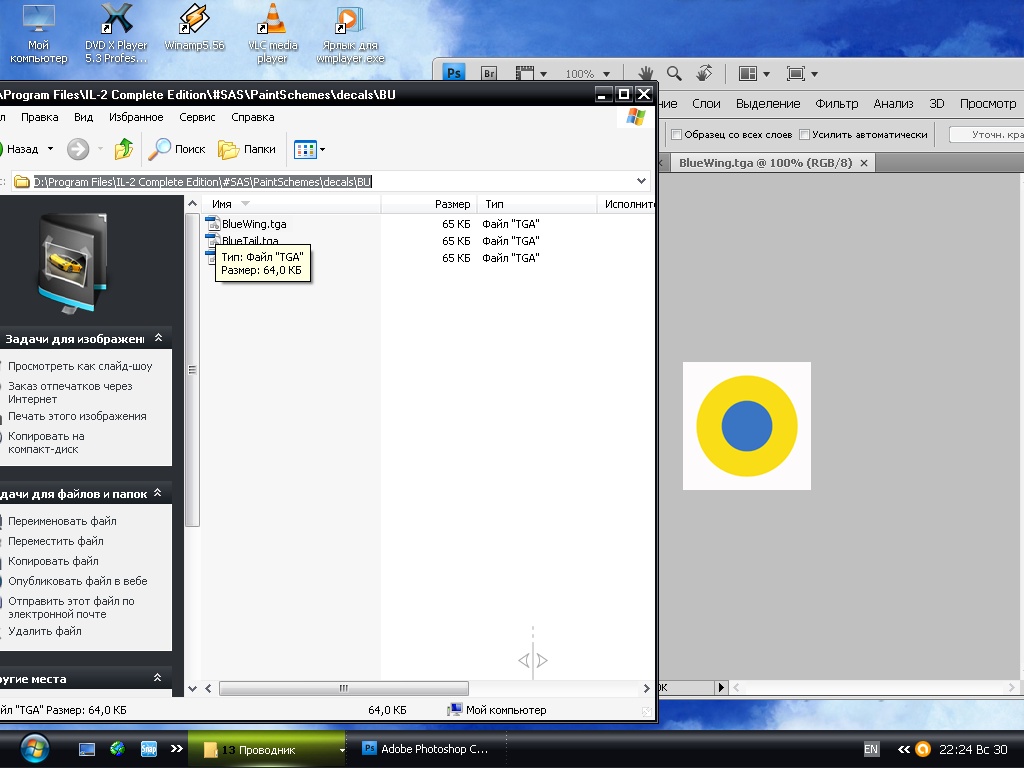The height and width of the screenshot is (768, 1024).
Task: Click the sidebar vertical scrollbar thumb
Action: tap(192, 369)
